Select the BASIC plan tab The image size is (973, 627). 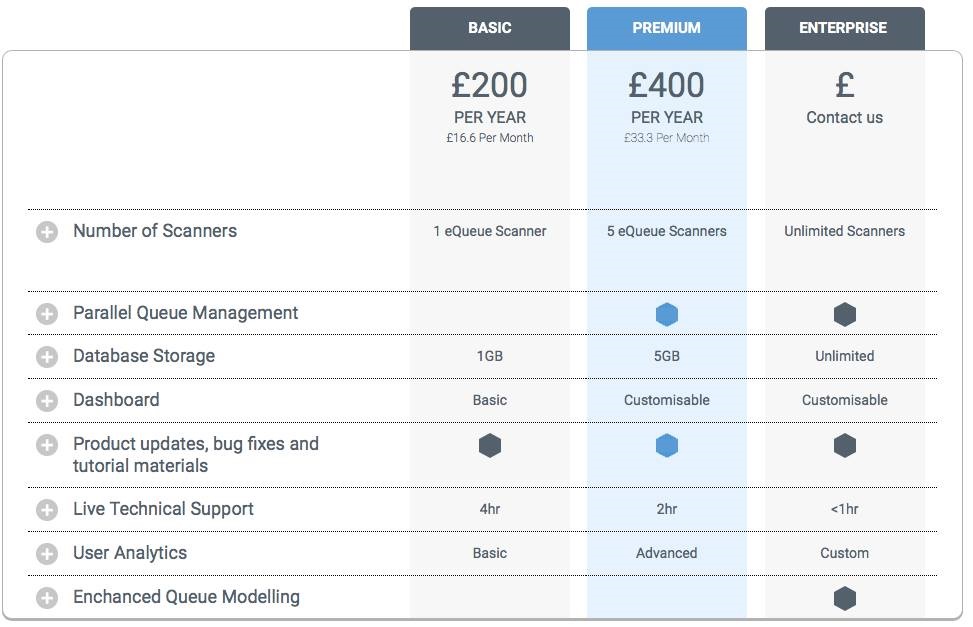[490, 29]
